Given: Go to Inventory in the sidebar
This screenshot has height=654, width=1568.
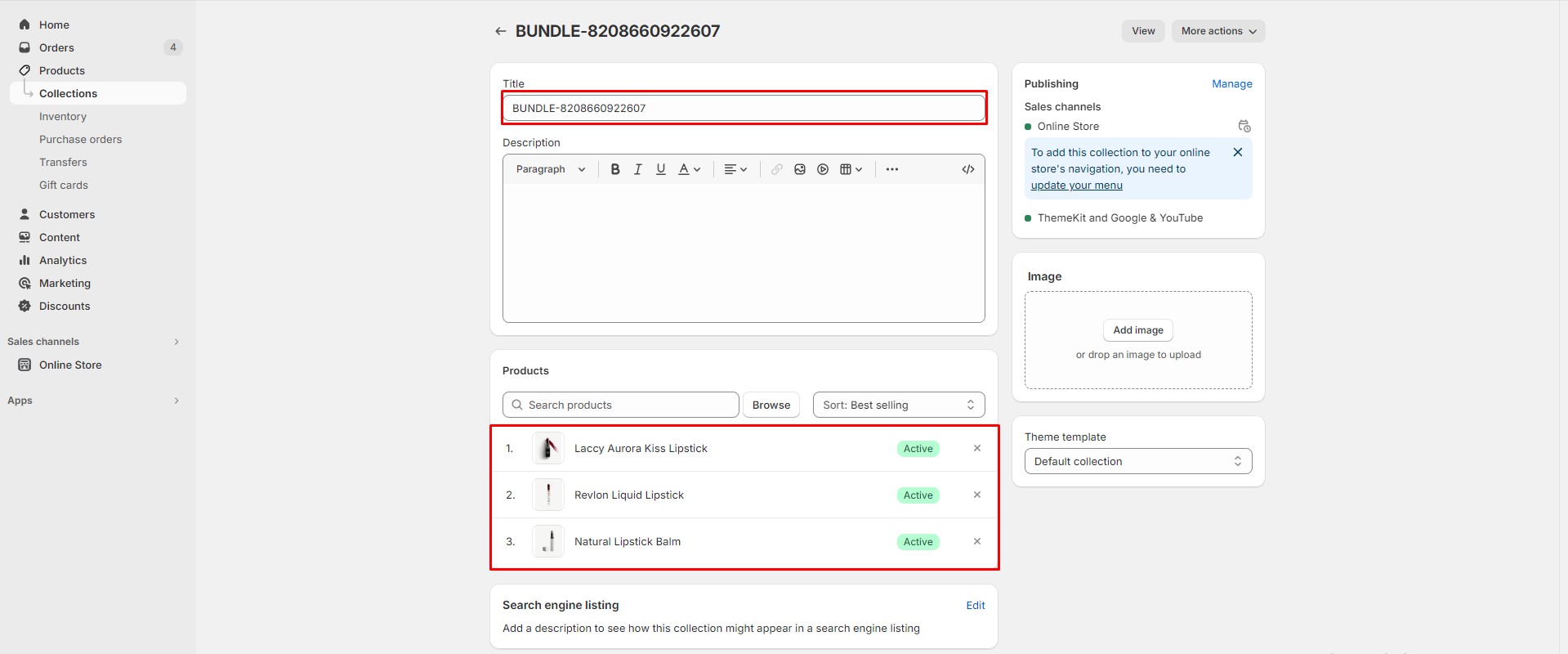Looking at the screenshot, I should point(63,116).
